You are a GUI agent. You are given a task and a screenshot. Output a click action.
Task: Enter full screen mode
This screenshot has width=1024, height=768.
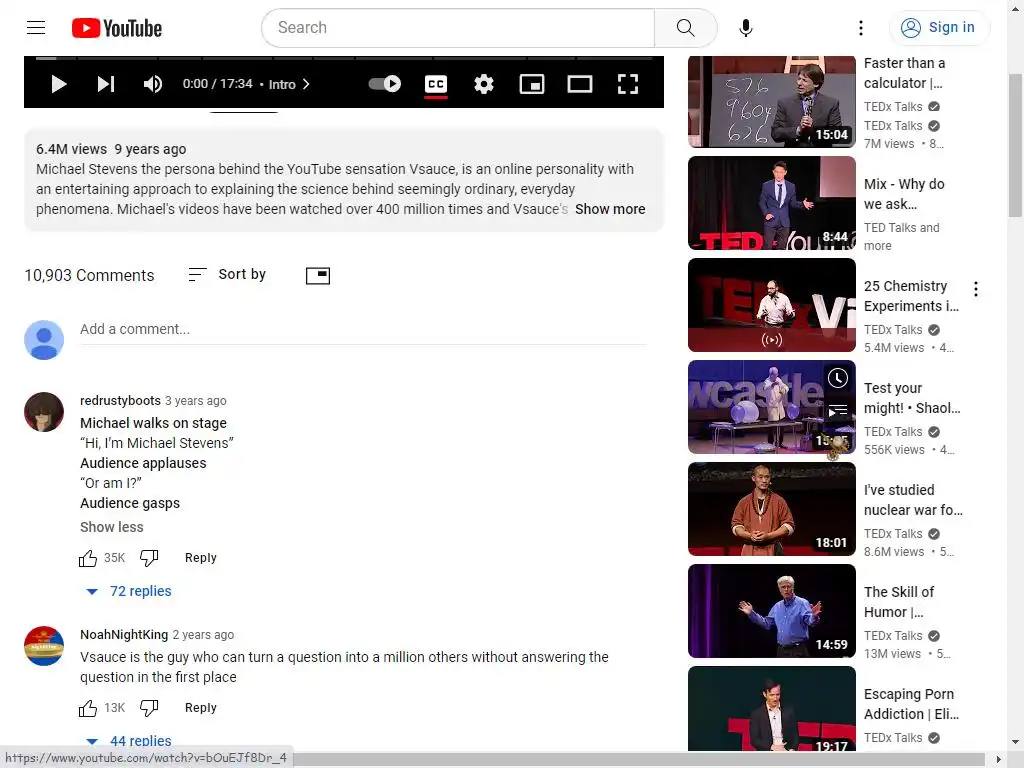[x=628, y=84]
